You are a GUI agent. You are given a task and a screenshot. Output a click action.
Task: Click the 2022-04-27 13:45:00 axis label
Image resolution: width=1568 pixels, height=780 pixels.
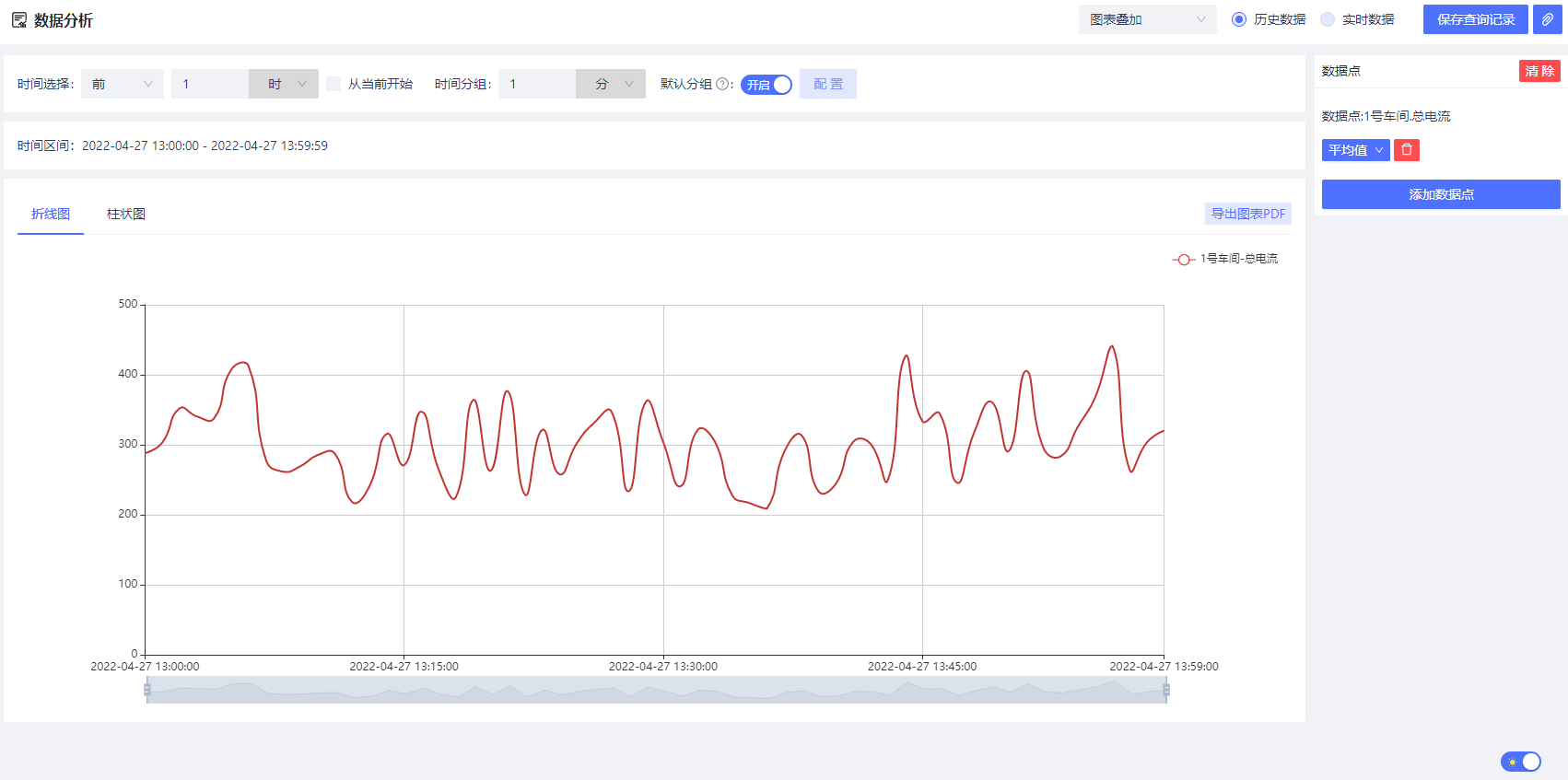tap(922, 667)
